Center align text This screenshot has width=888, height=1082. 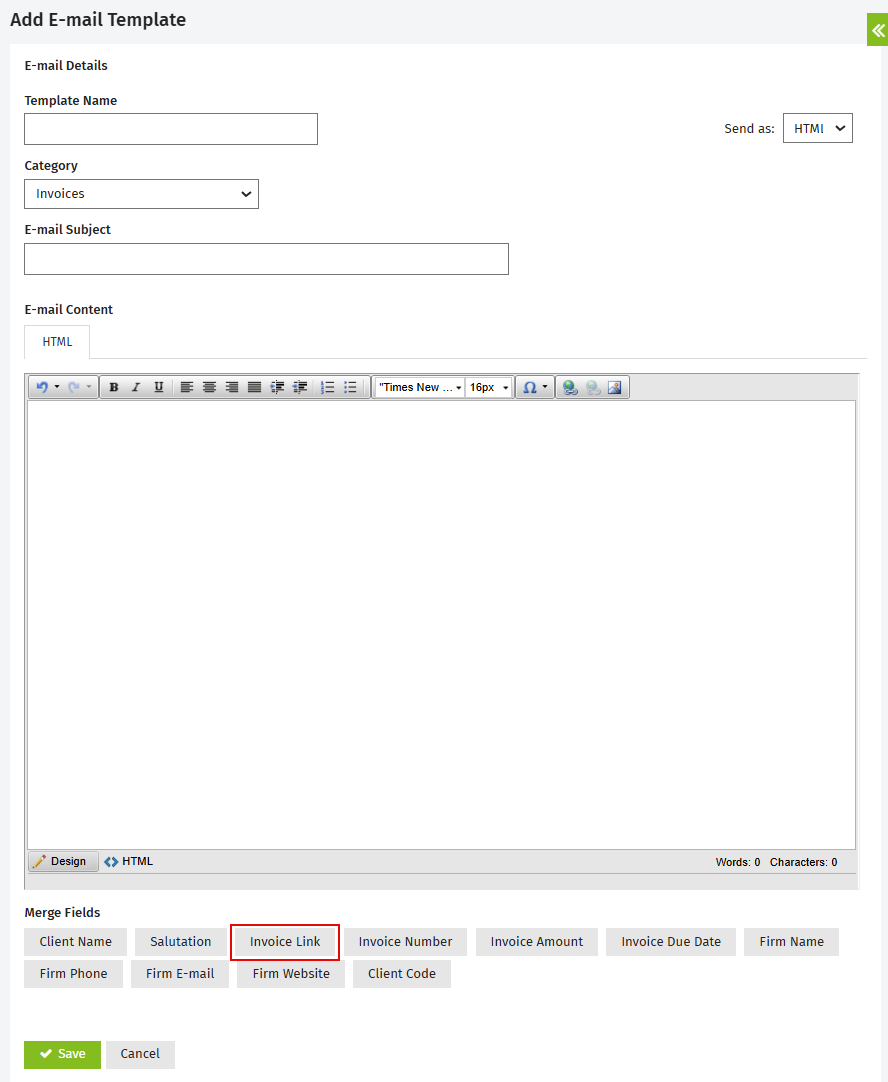209,387
